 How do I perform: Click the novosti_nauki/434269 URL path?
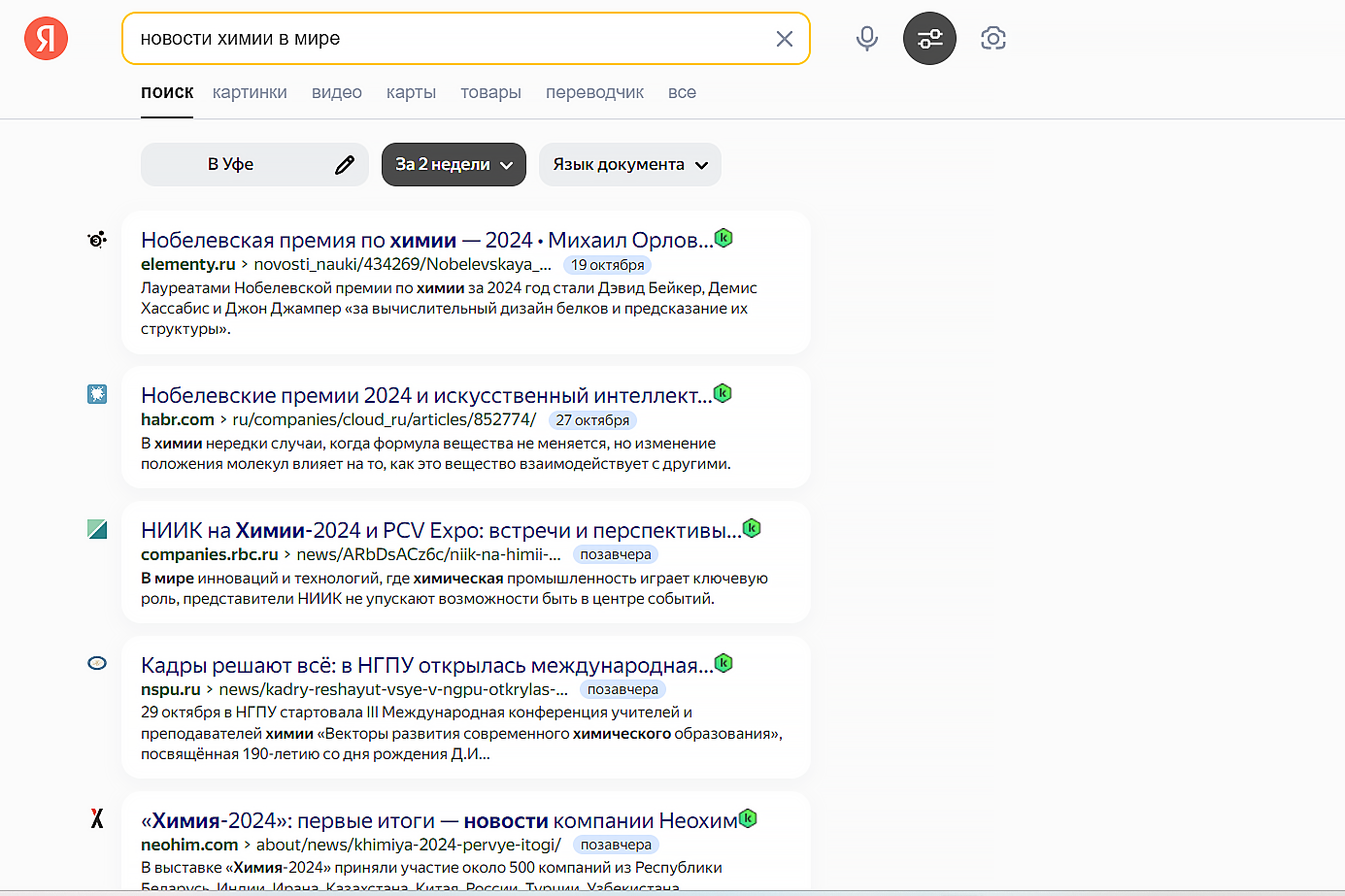[402, 264]
